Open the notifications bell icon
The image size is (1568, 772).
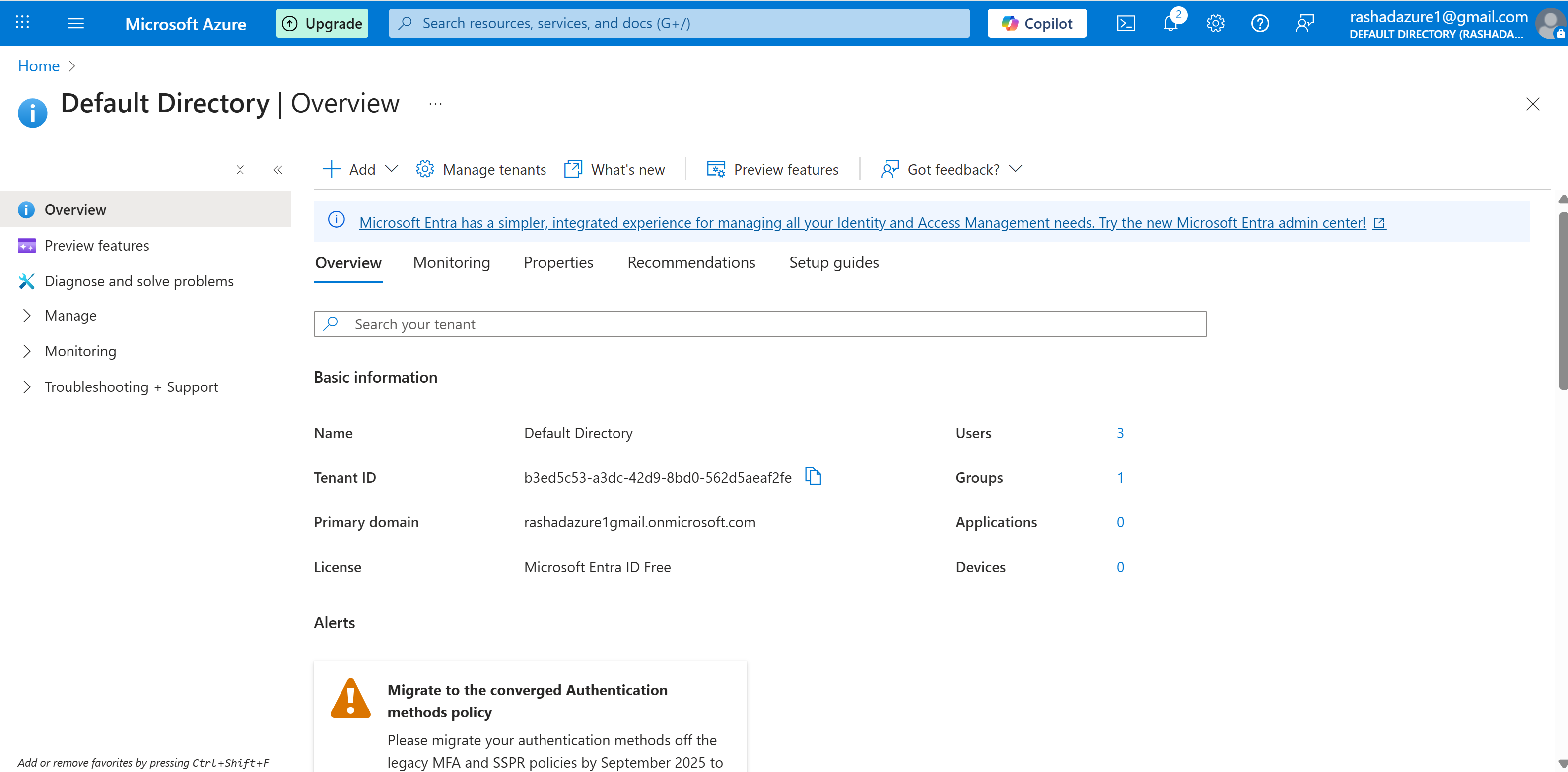point(1170,24)
